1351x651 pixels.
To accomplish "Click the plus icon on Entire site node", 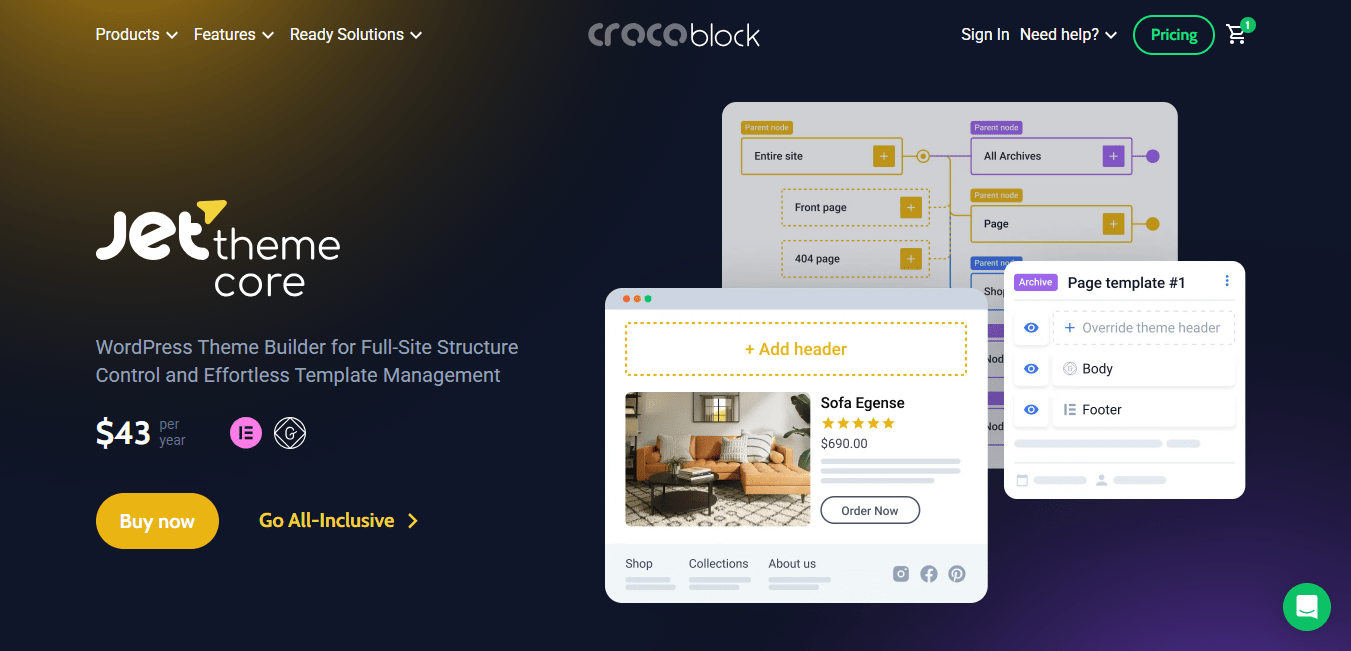I will click(x=883, y=156).
